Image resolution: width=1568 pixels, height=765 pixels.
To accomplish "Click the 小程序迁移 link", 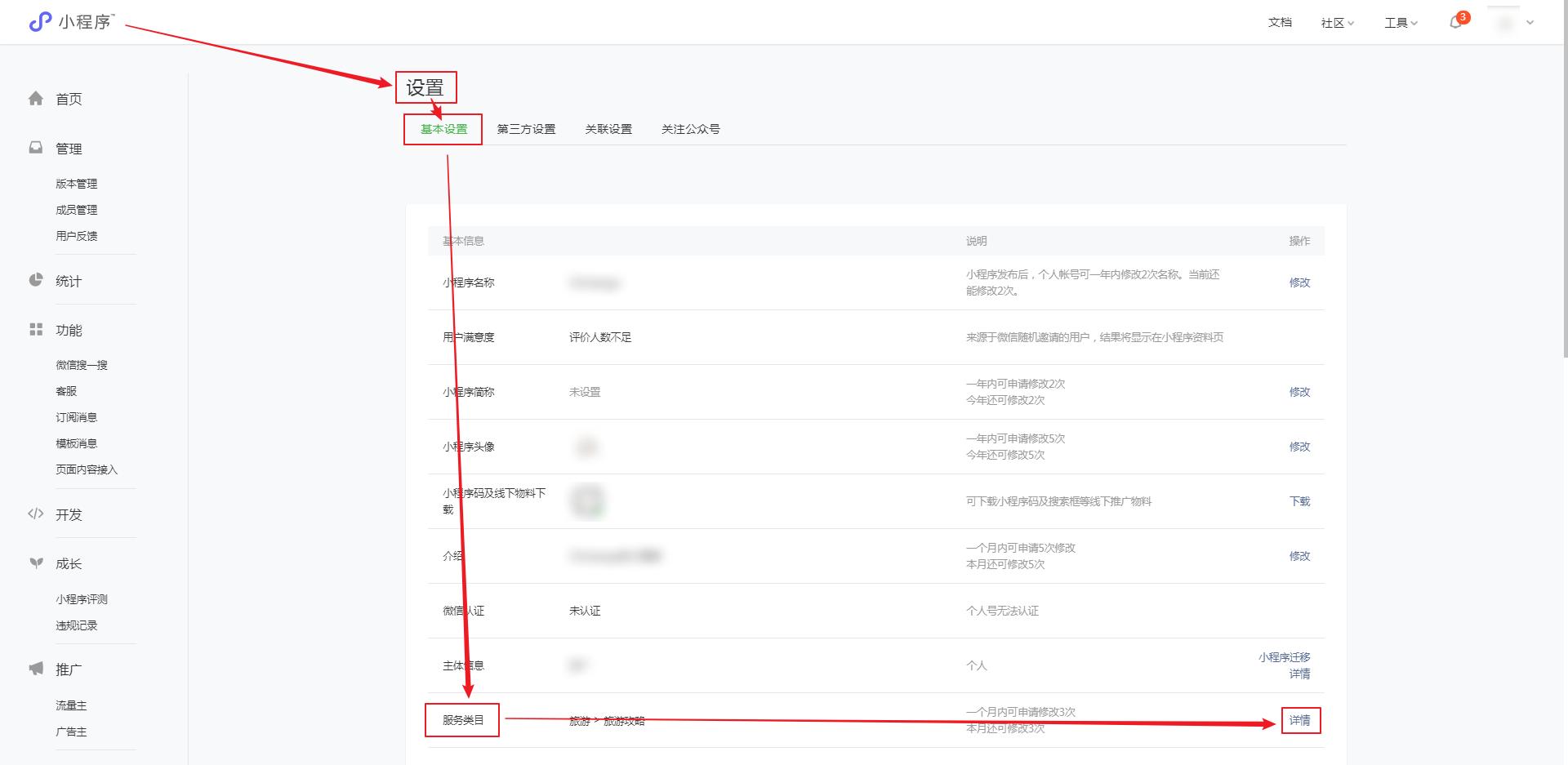I will tap(1284, 657).
